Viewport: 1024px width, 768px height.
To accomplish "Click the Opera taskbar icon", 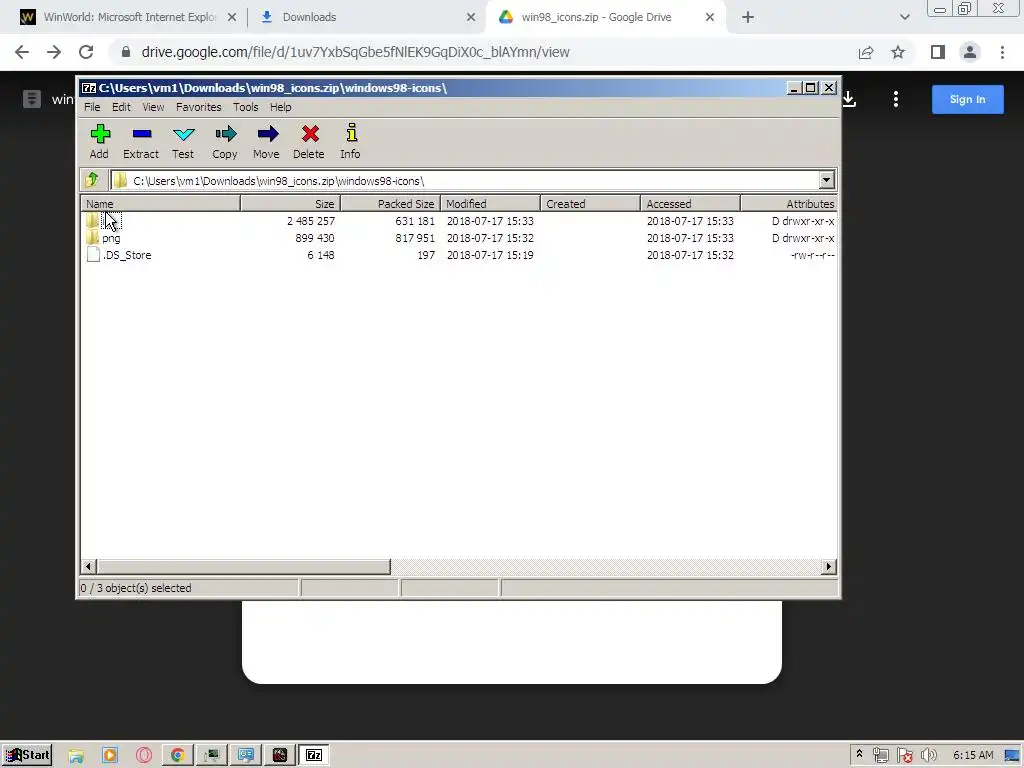I will point(144,755).
